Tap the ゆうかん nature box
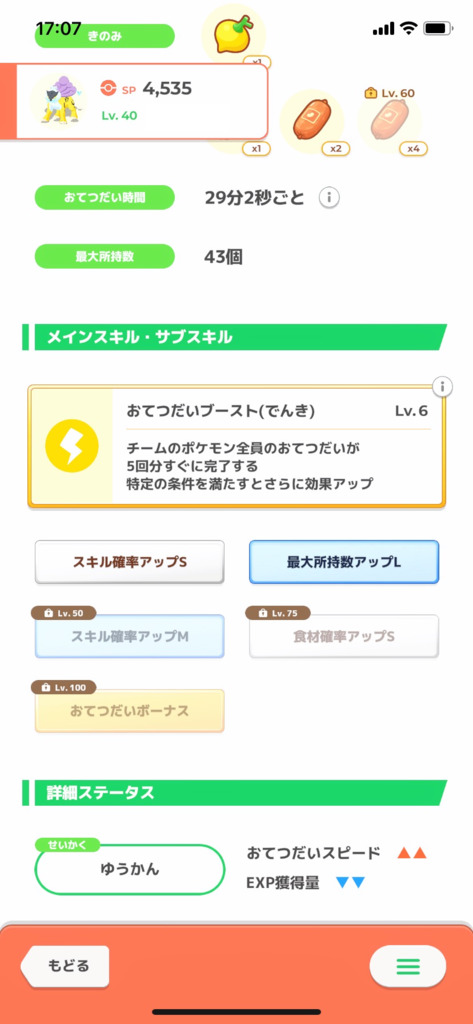This screenshot has width=473, height=1024. click(129, 869)
